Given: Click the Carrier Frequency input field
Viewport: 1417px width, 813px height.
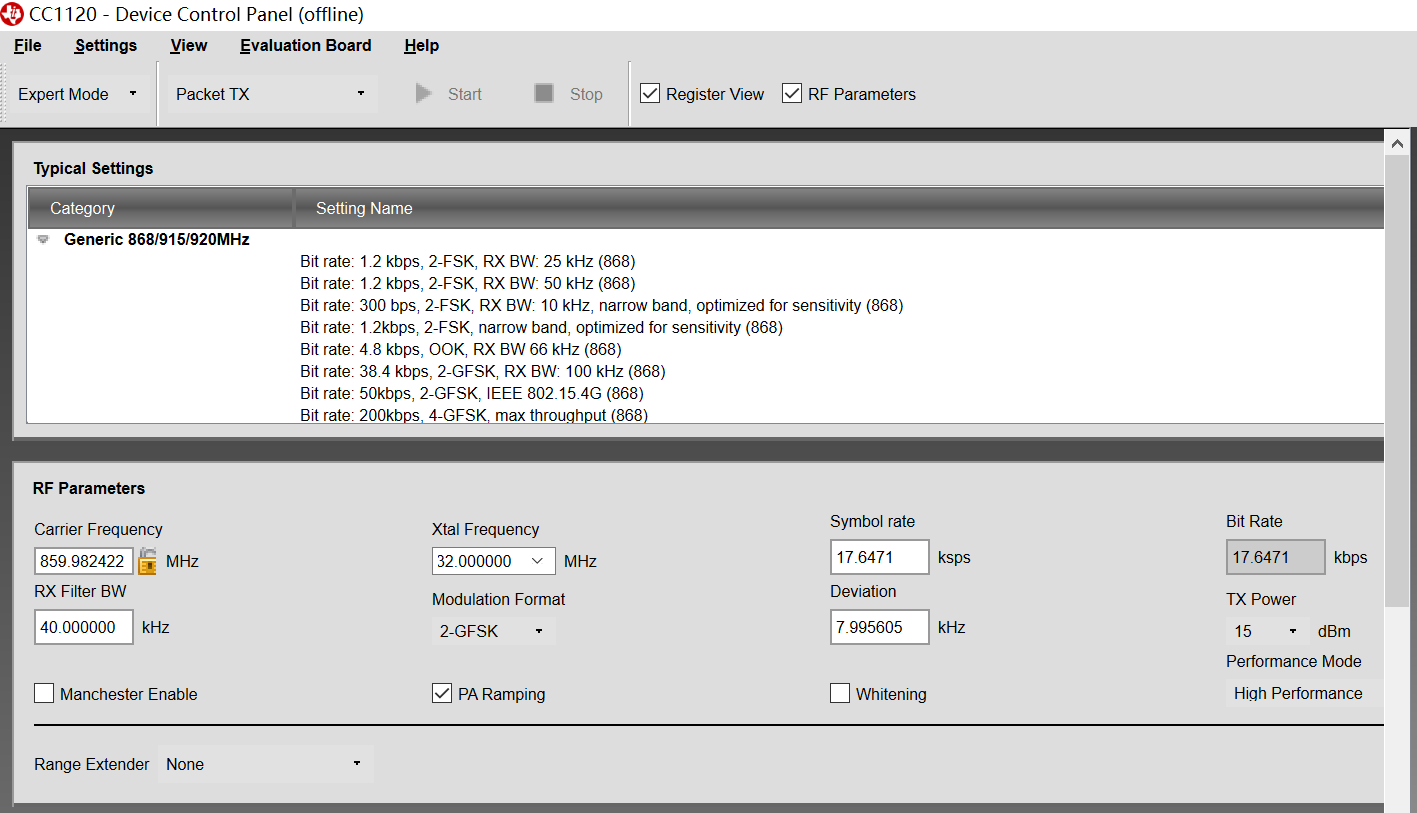Looking at the screenshot, I should pos(84,561).
